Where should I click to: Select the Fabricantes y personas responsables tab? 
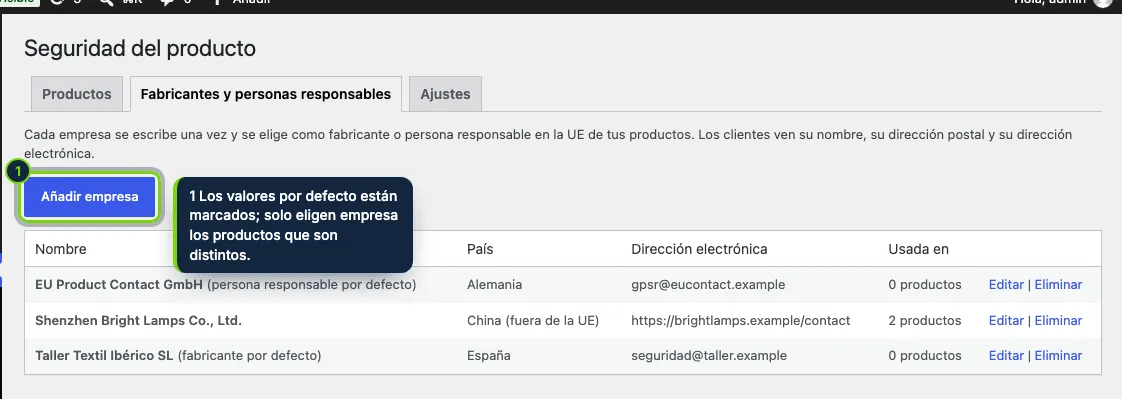[265, 94]
